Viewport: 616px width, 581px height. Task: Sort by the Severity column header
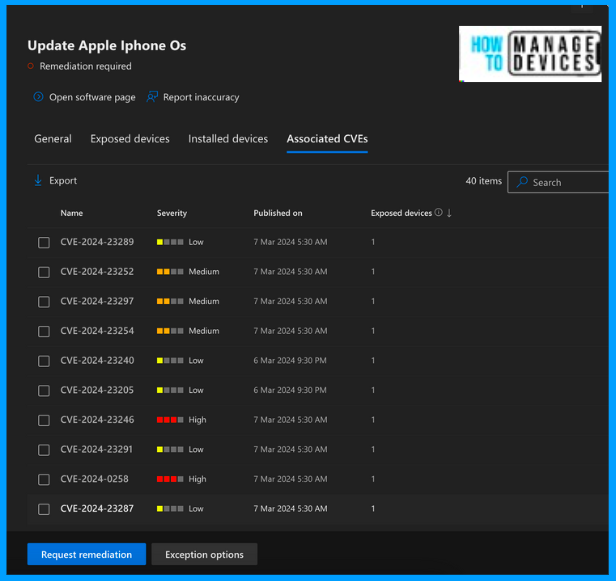pos(172,213)
